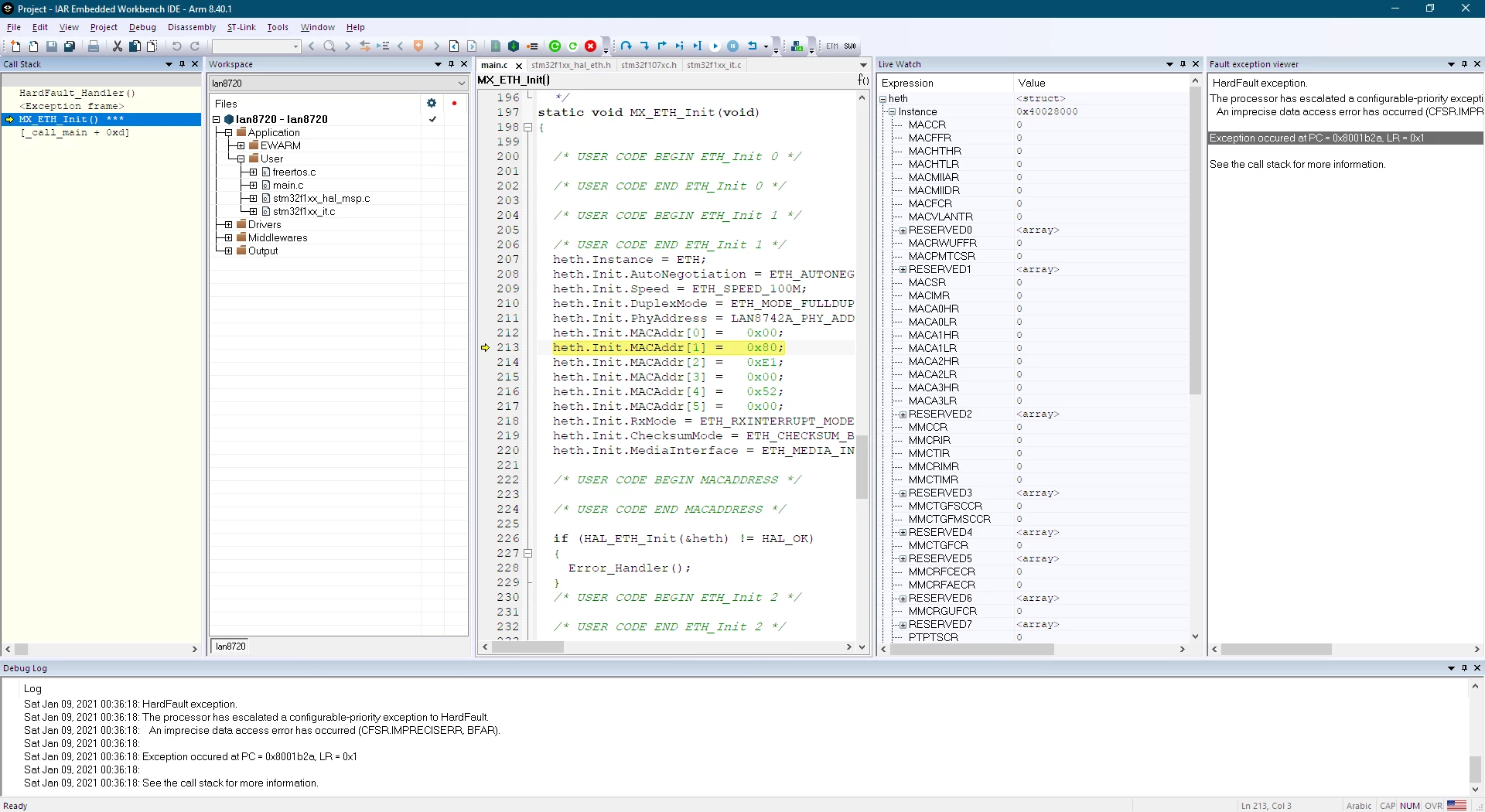Image resolution: width=1485 pixels, height=812 pixels.
Task: Toggle the Fault exception viewer pin
Action: click(x=1464, y=64)
